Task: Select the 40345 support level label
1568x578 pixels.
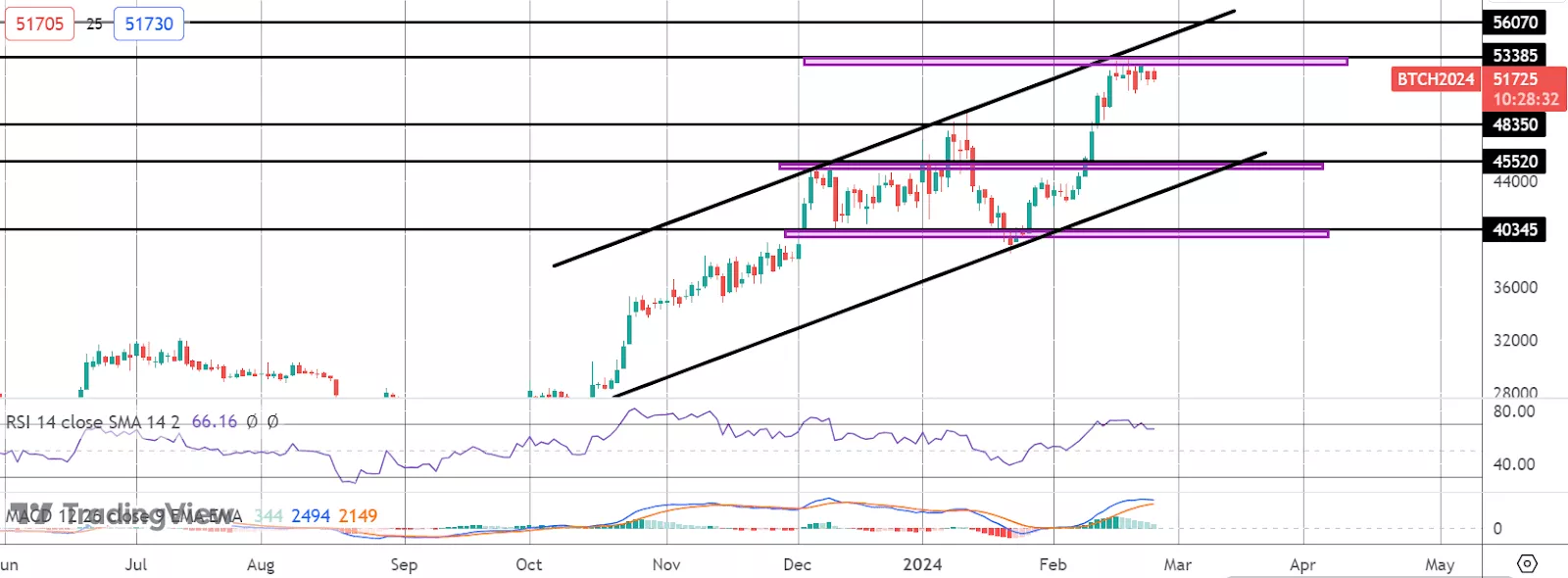Action: pos(1514,229)
